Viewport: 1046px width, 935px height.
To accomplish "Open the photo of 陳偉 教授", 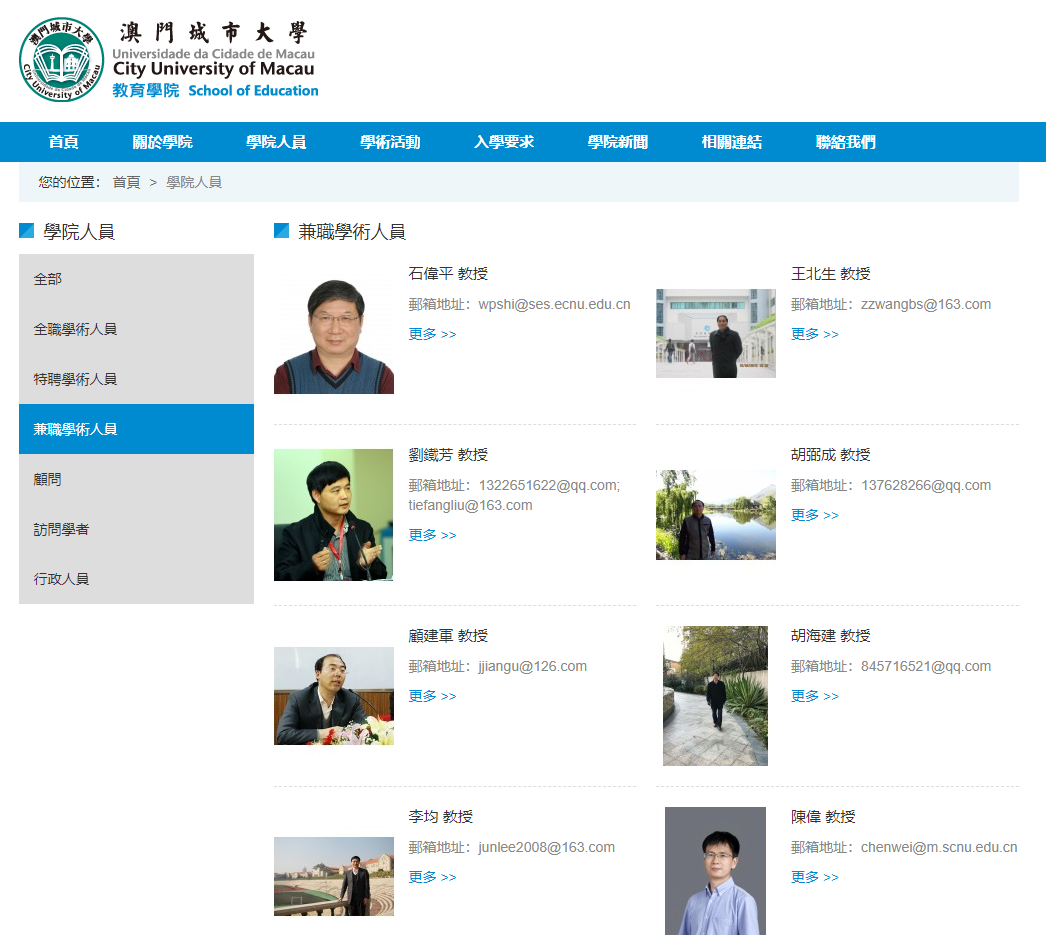I will [715, 871].
